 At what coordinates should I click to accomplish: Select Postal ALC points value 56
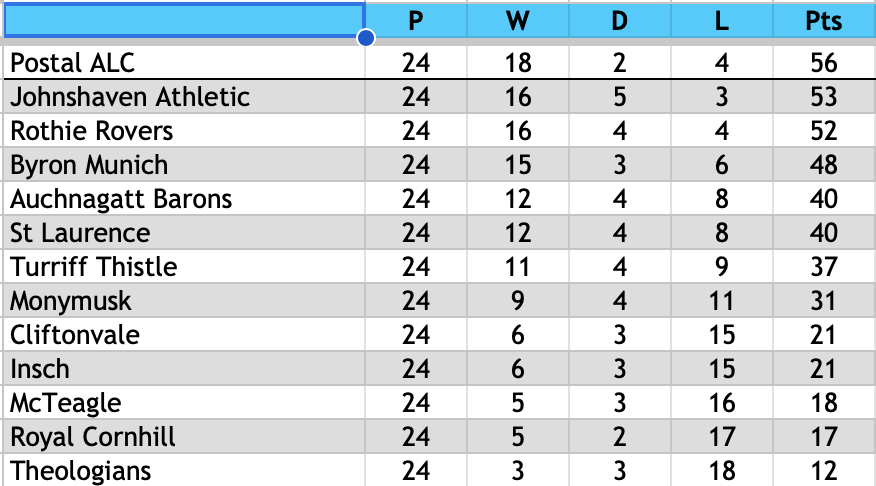pos(824,63)
